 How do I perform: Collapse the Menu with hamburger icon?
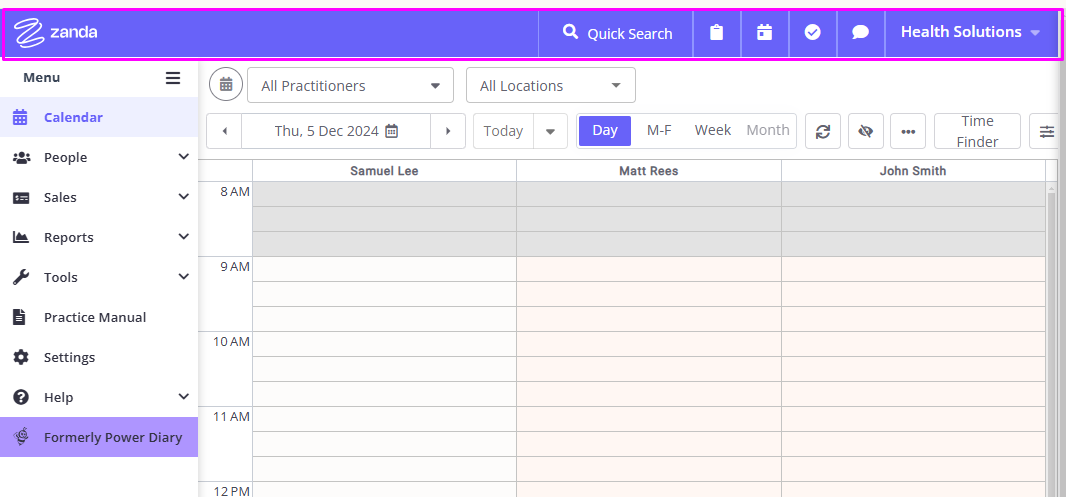[x=173, y=78]
